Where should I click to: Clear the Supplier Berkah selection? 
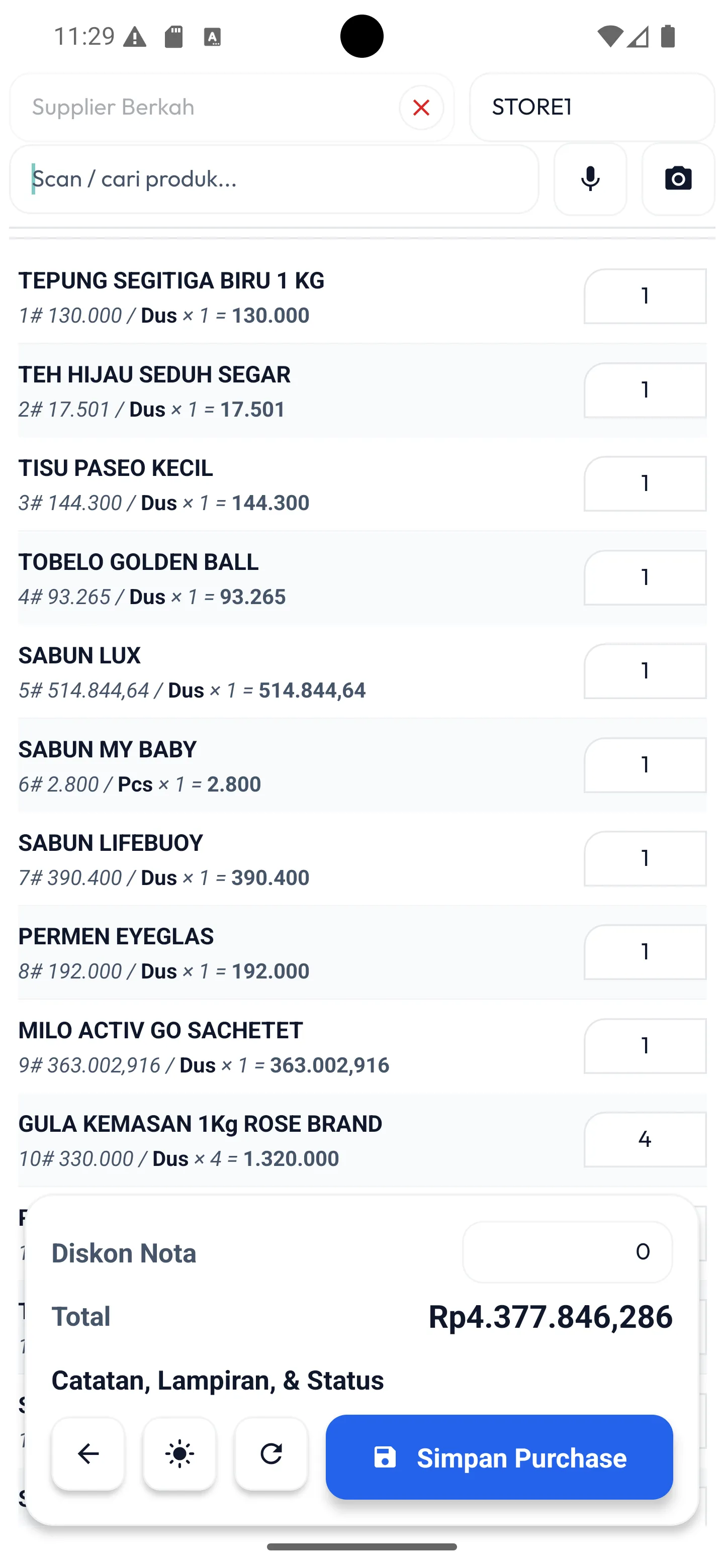(x=421, y=108)
